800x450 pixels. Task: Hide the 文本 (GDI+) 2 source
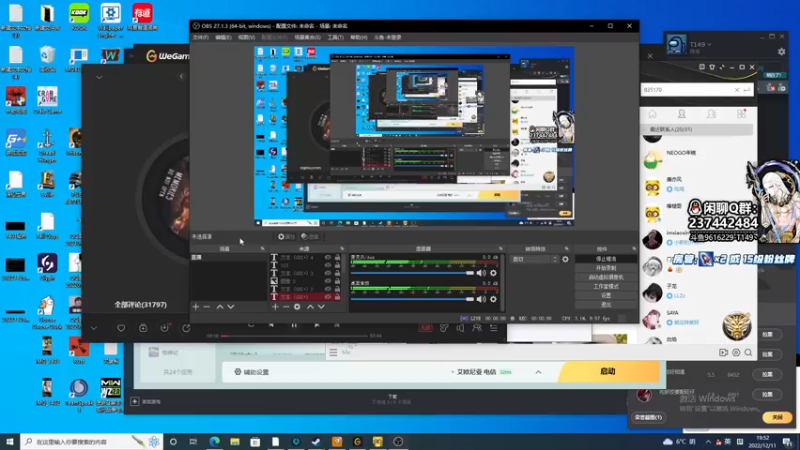328,289
